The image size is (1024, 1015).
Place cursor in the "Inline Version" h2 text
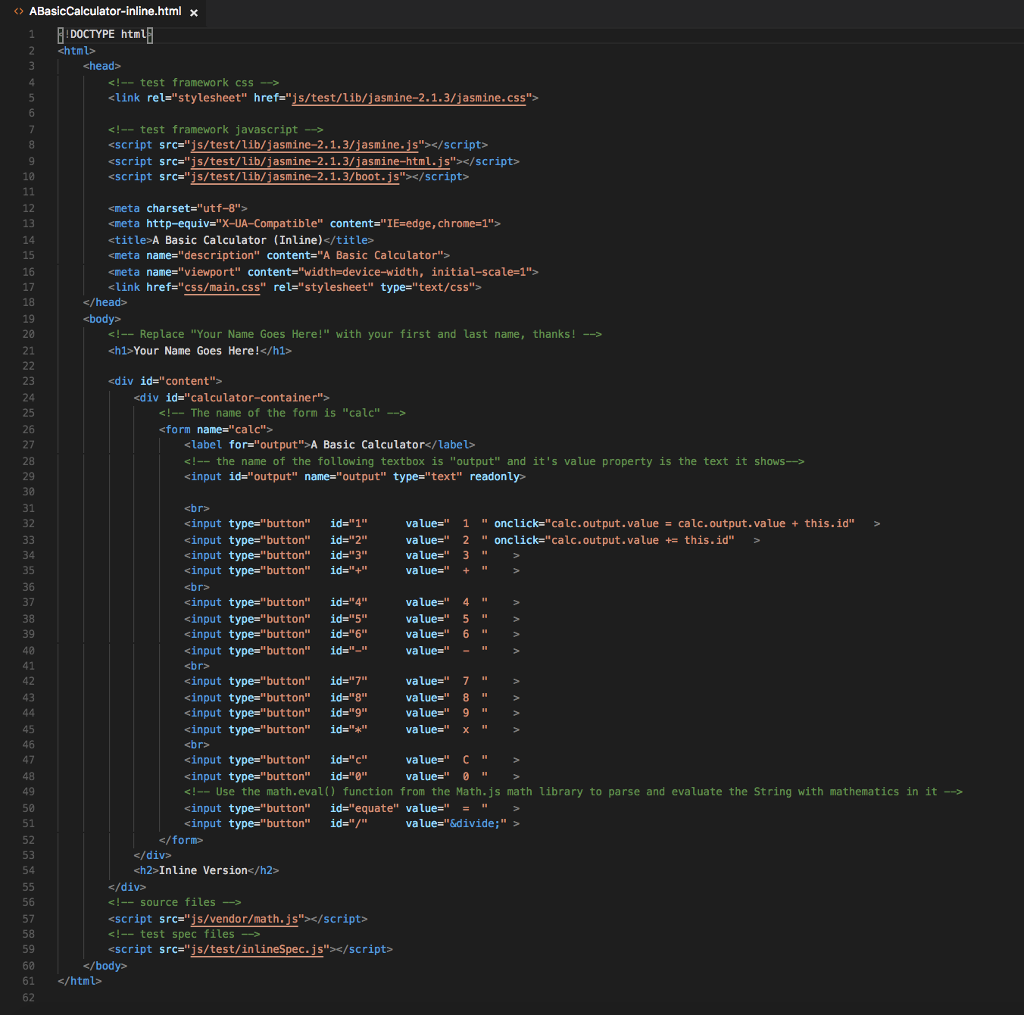tap(203, 870)
